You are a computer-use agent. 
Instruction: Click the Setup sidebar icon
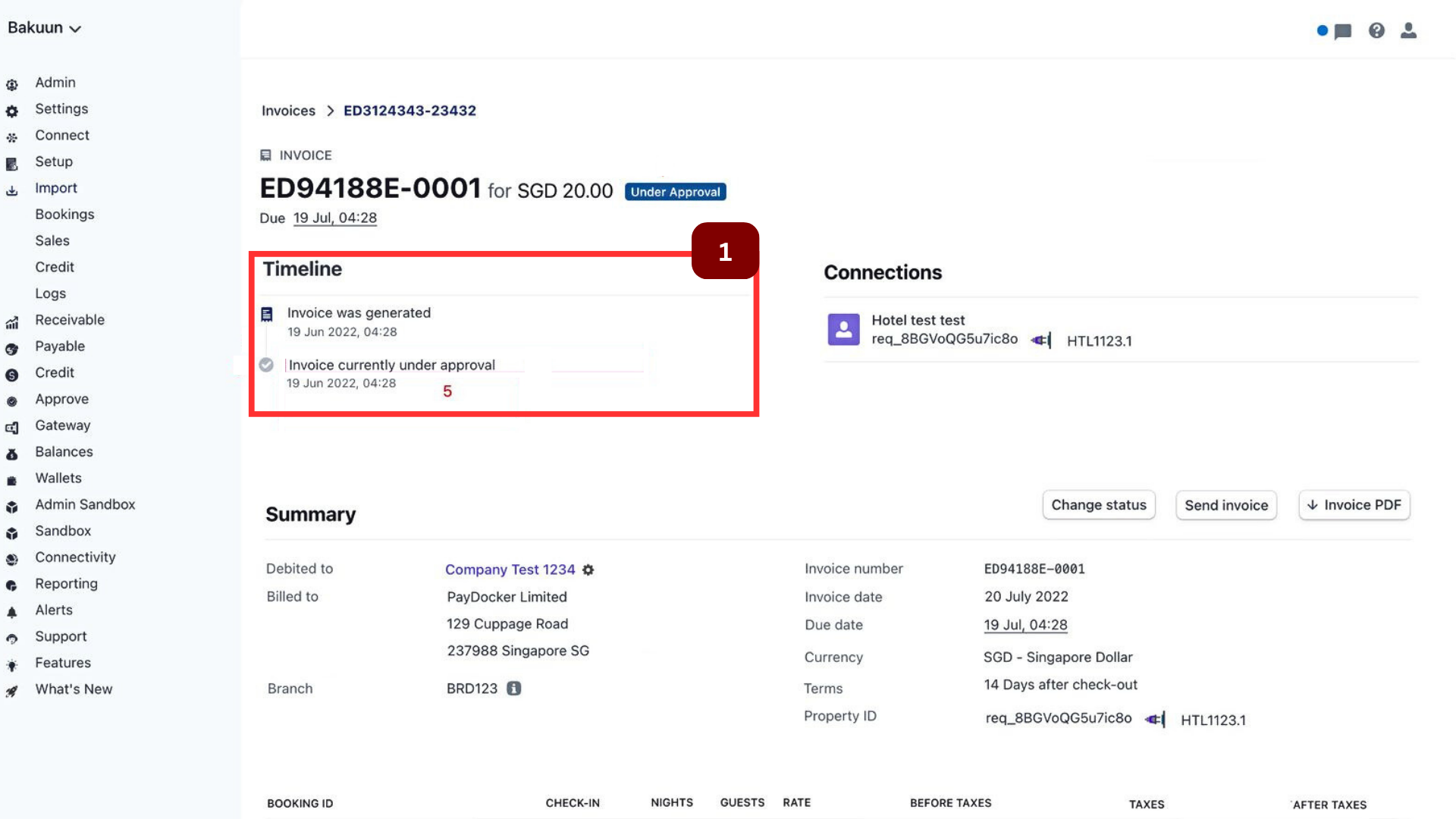(x=12, y=164)
